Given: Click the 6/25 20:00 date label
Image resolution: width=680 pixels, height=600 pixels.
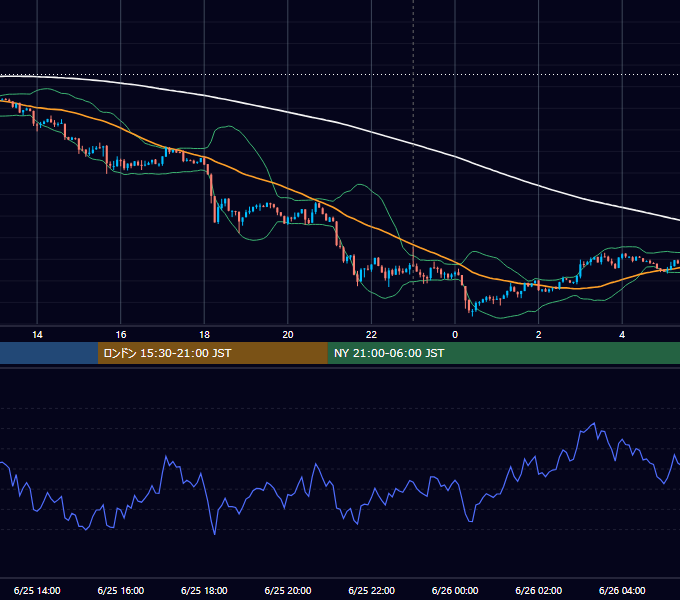Looking at the screenshot, I should 288,590.
